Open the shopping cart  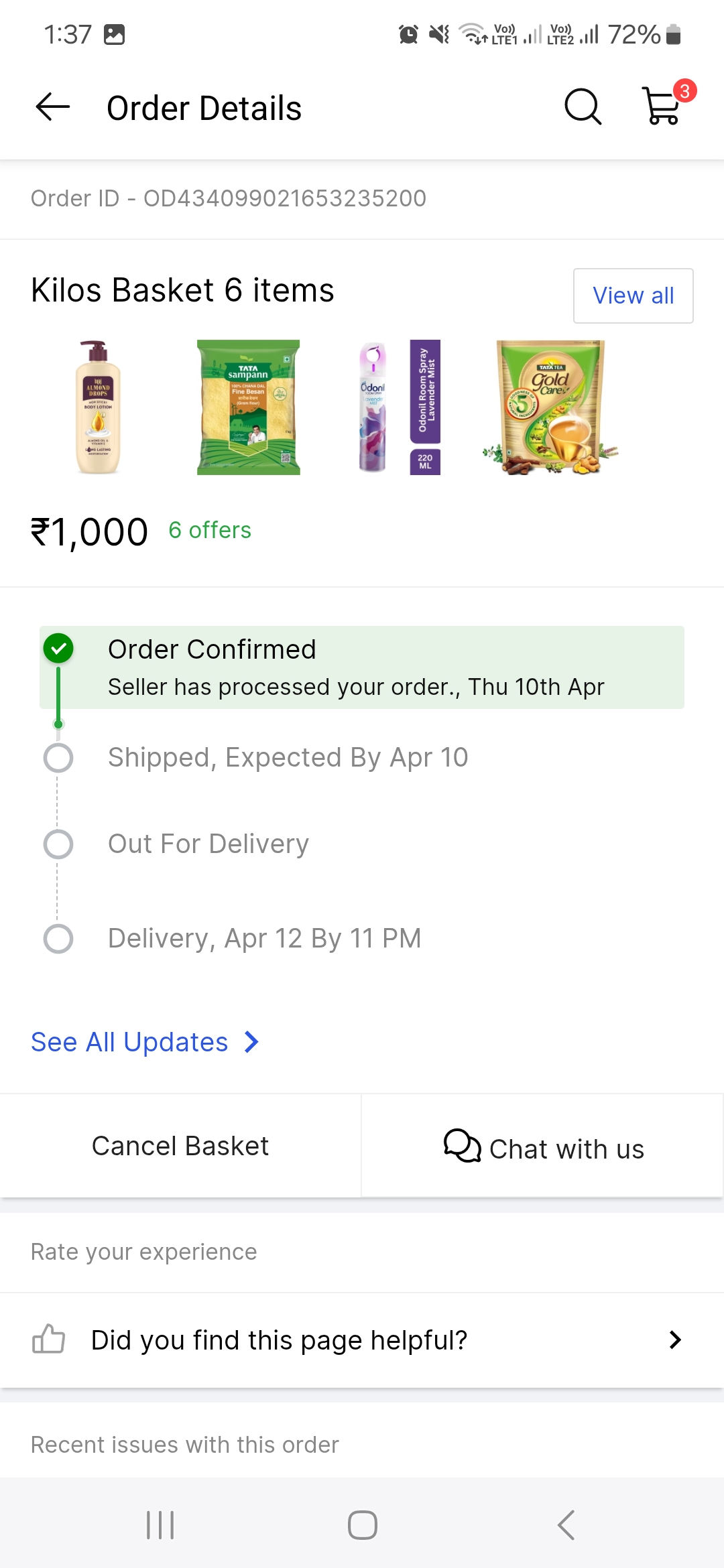tap(662, 107)
